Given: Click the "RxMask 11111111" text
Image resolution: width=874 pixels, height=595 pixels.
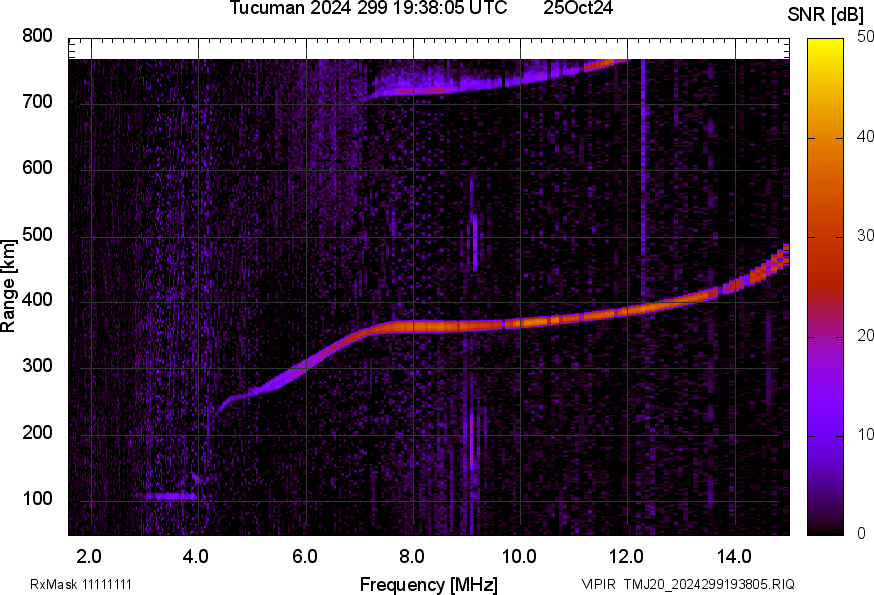Looking at the screenshot, I should click(x=80, y=584).
